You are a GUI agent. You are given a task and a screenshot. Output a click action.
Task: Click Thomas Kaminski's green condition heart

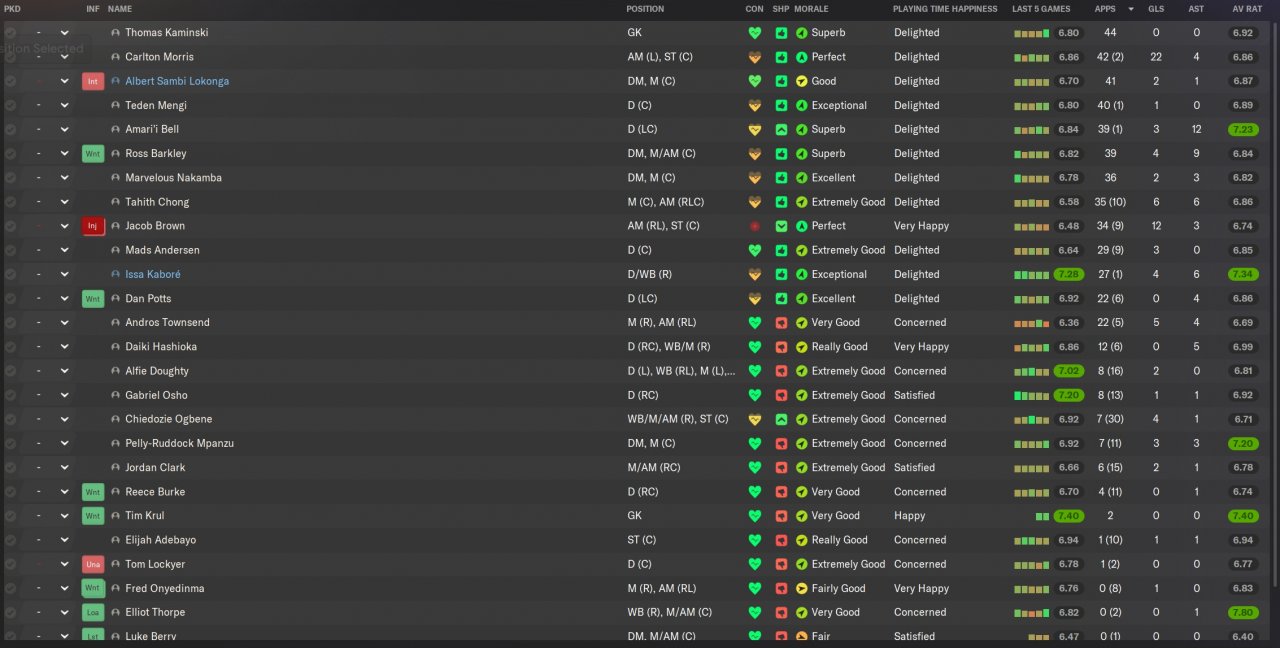coord(755,33)
